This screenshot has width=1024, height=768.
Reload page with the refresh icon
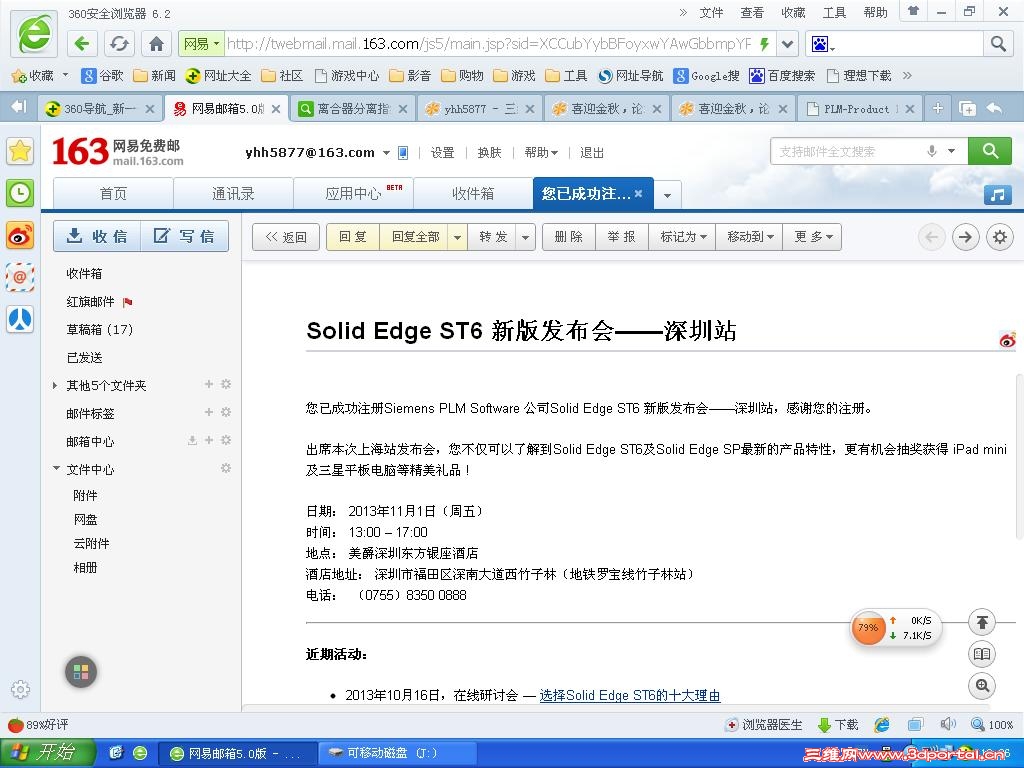119,44
